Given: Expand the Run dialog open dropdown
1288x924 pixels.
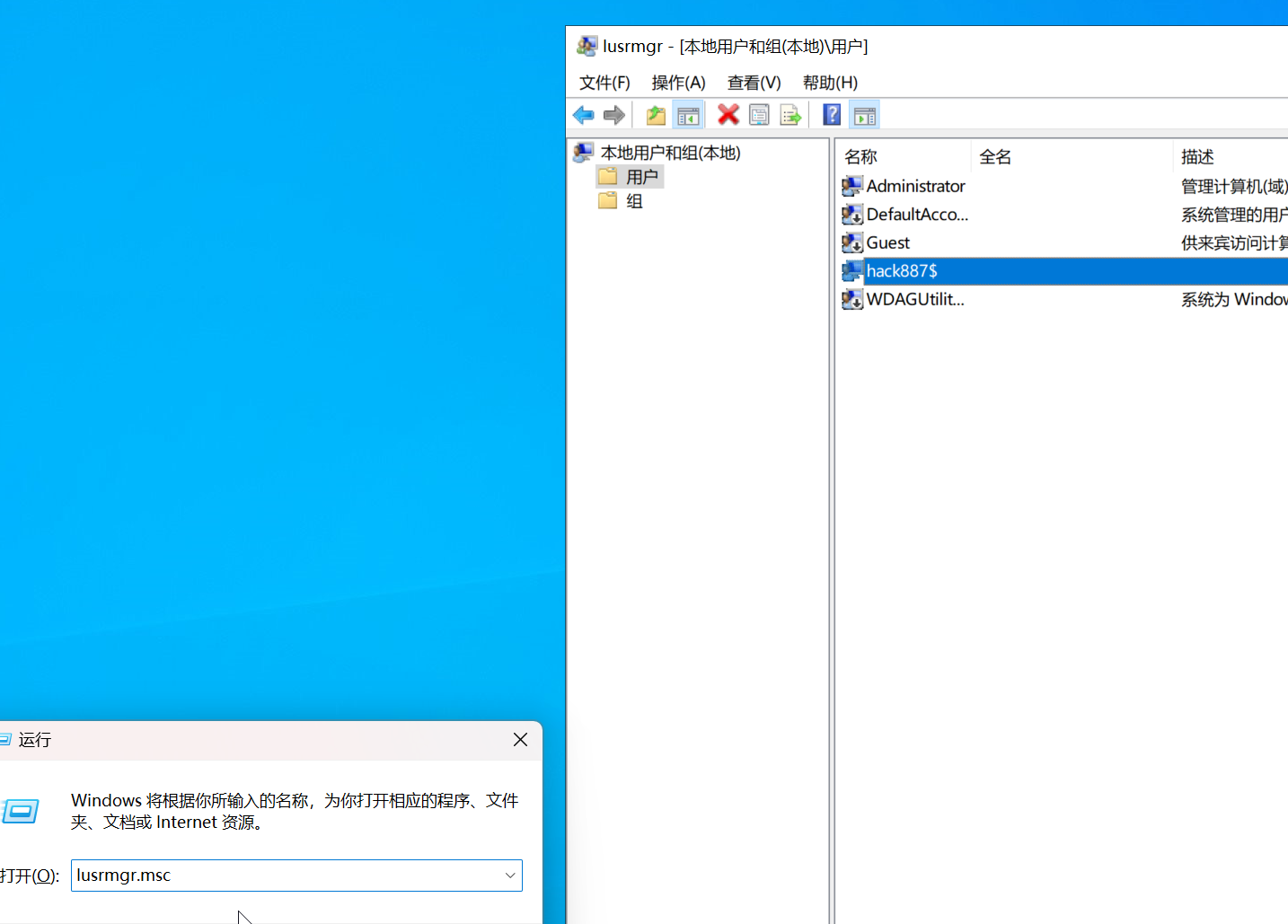Looking at the screenshot, I should pyautogui.click(x=510, y=876).
